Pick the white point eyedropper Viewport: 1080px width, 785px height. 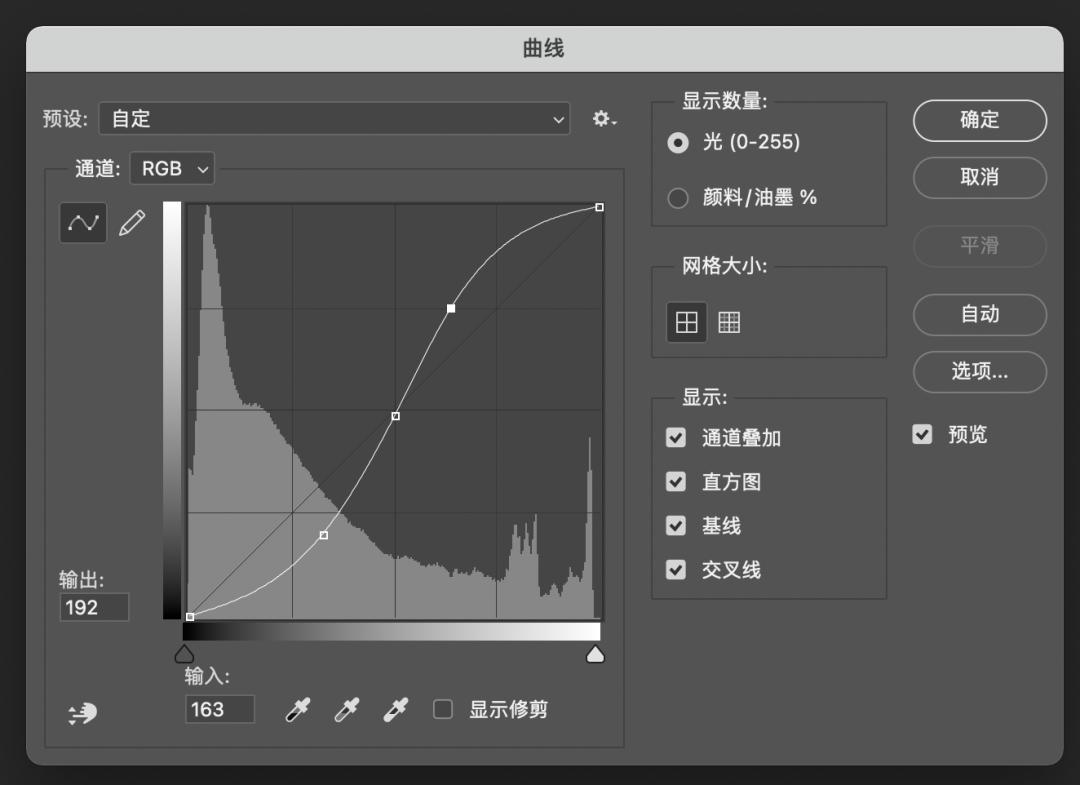pos(395,709)
